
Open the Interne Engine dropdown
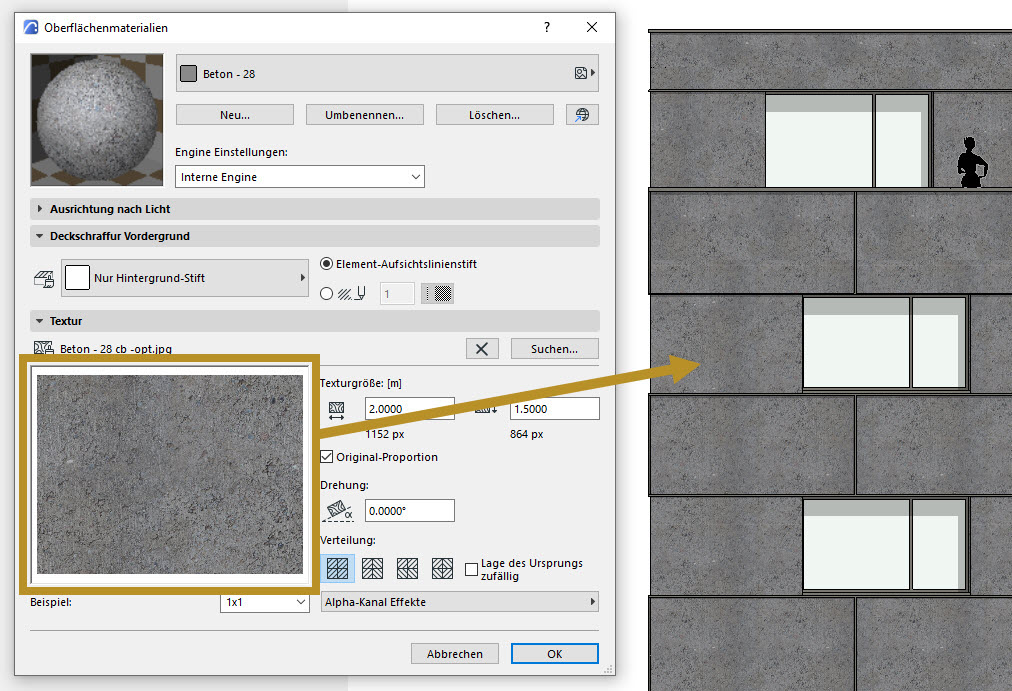299,177
